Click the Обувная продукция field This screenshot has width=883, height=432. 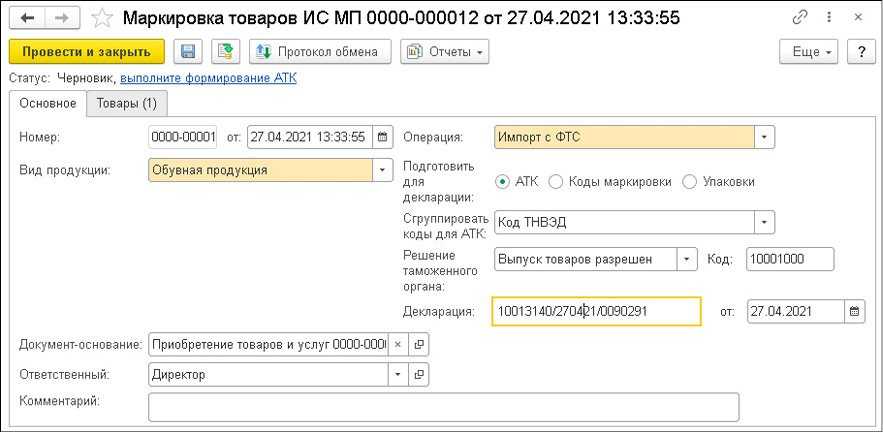tap(261, 170)
